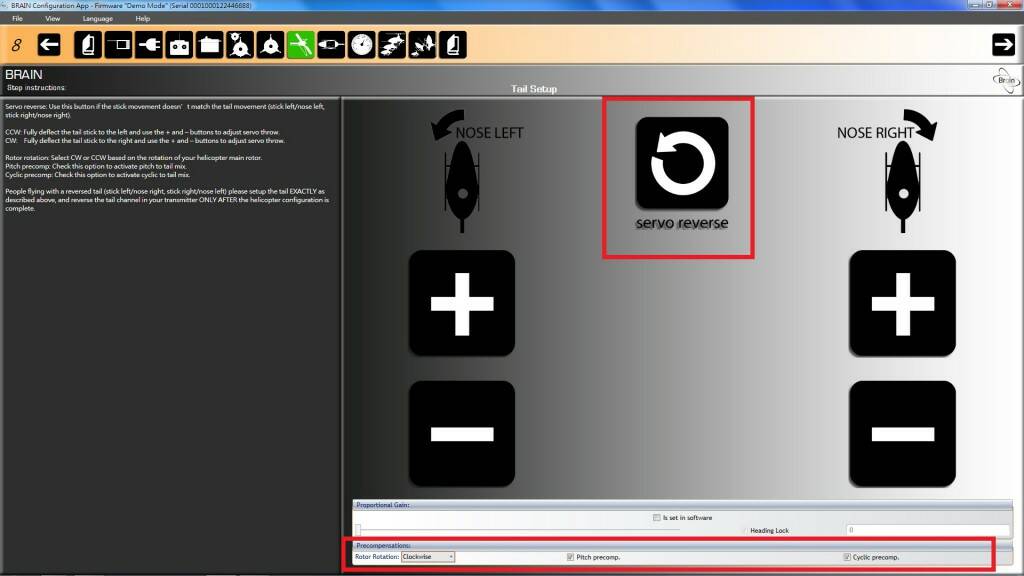This screenshot has width=1024, height=576.
Task: Open the plain swashplate step icon
Action: click(x=270, y=45)
